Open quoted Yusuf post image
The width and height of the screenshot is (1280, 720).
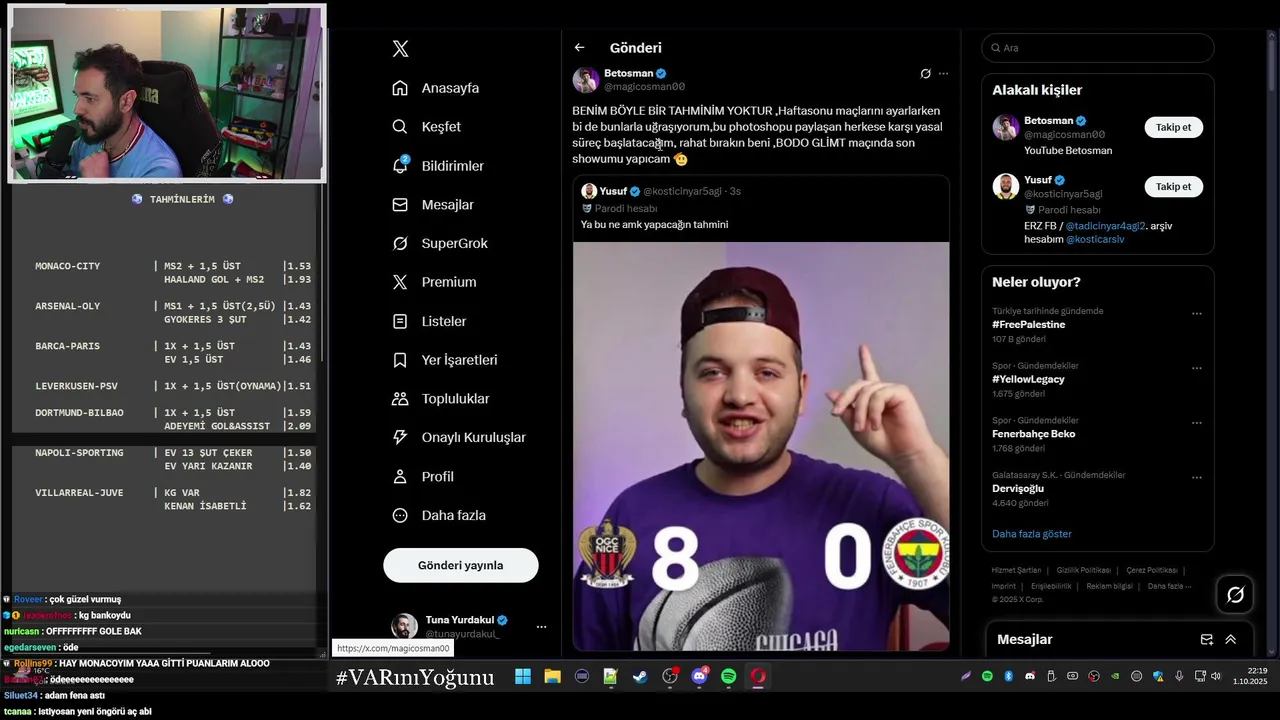[761, 446]
